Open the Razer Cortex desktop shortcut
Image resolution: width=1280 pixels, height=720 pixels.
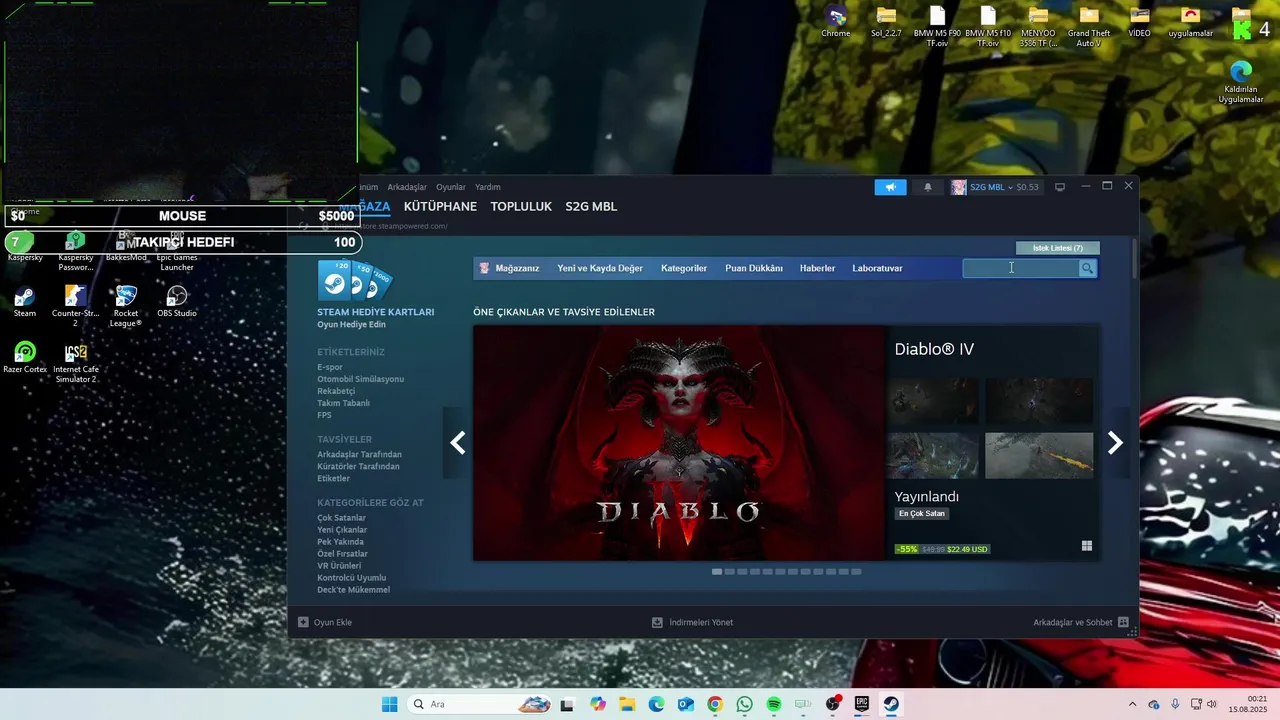point(25,358)
